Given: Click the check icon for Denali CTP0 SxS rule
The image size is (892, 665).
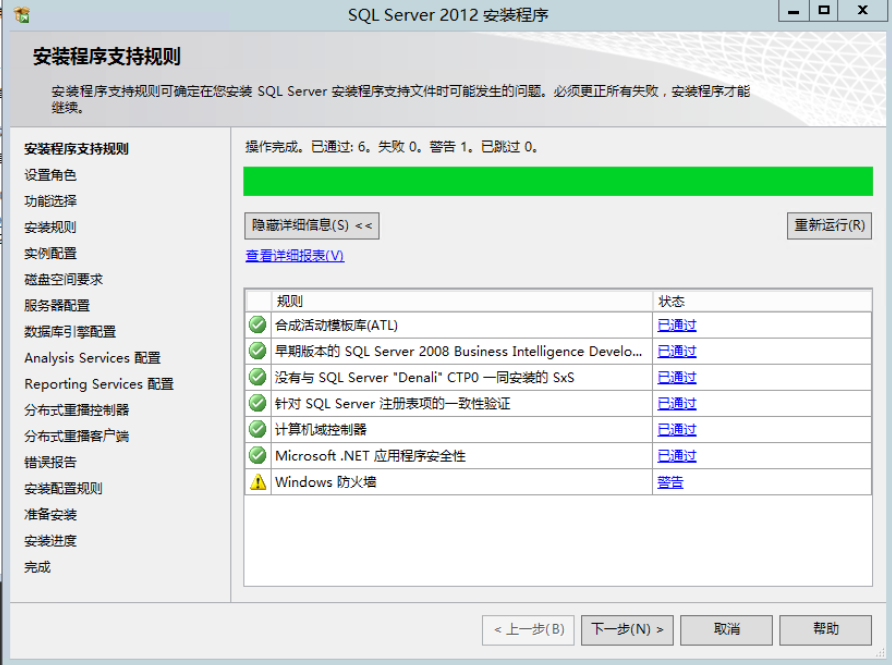Looking at the screenshot, I should (x=258, y=377).
